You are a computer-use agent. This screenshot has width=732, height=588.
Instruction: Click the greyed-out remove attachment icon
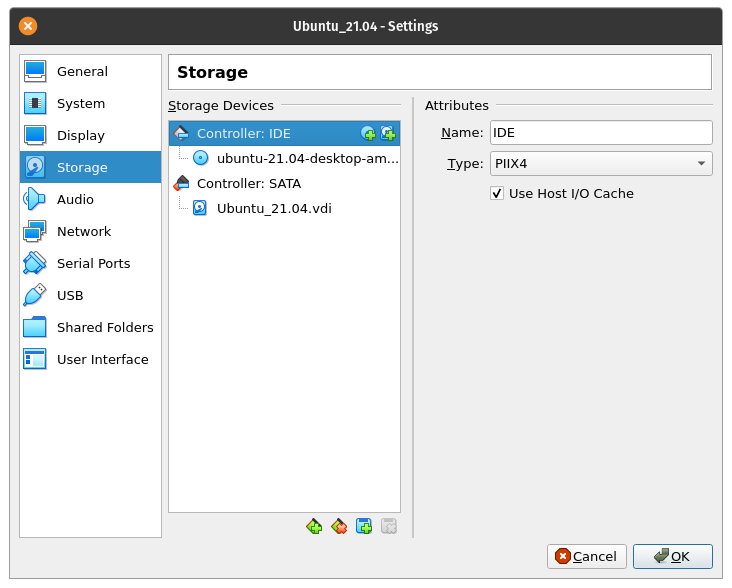point(389,526)
